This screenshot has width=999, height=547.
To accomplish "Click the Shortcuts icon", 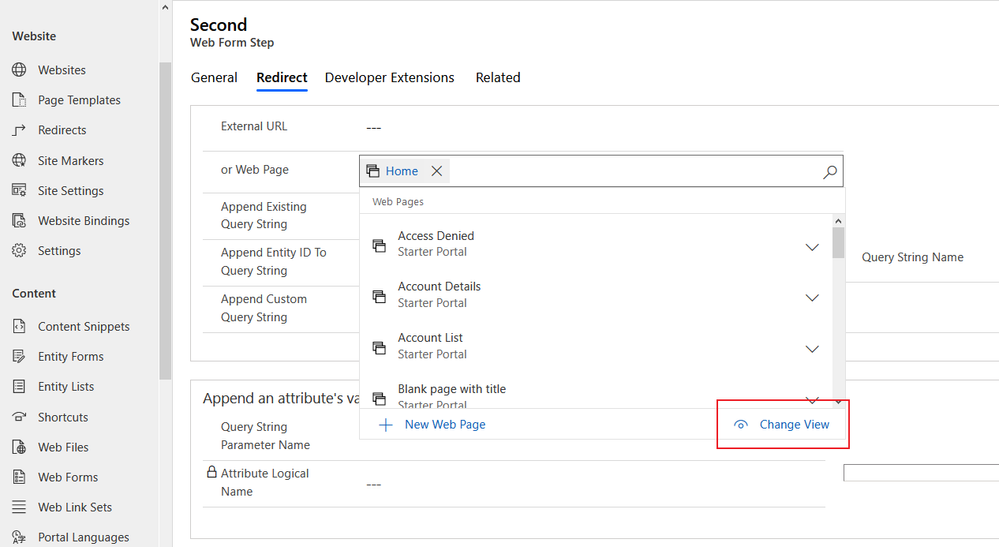I will 19,417.
